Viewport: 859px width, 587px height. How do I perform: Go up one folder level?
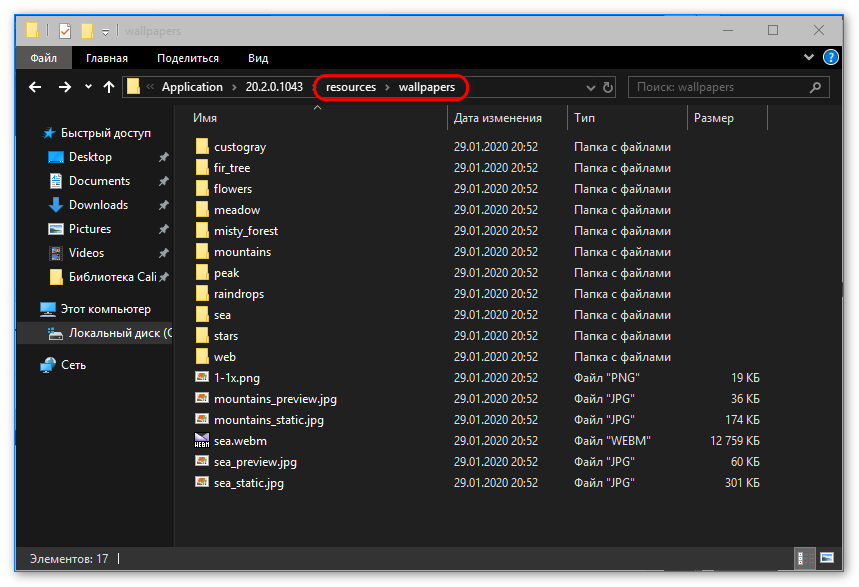109,87
